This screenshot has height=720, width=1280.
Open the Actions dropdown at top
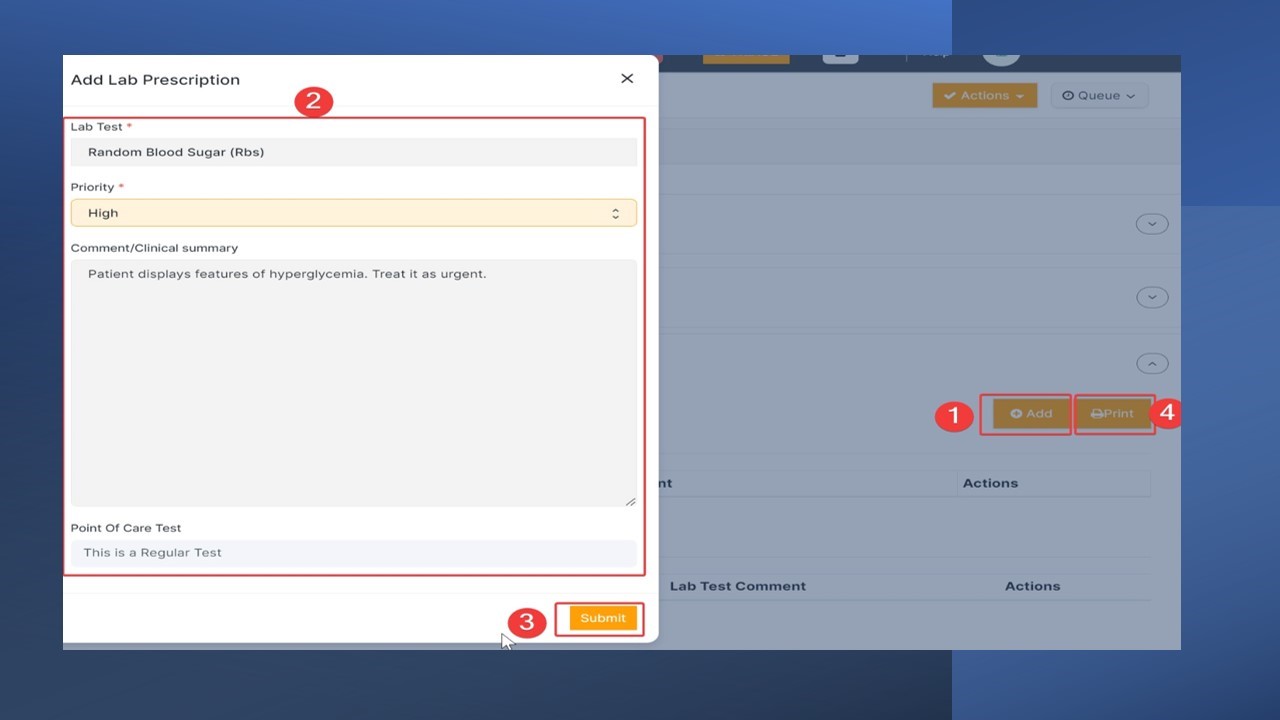tap(985, 96)
